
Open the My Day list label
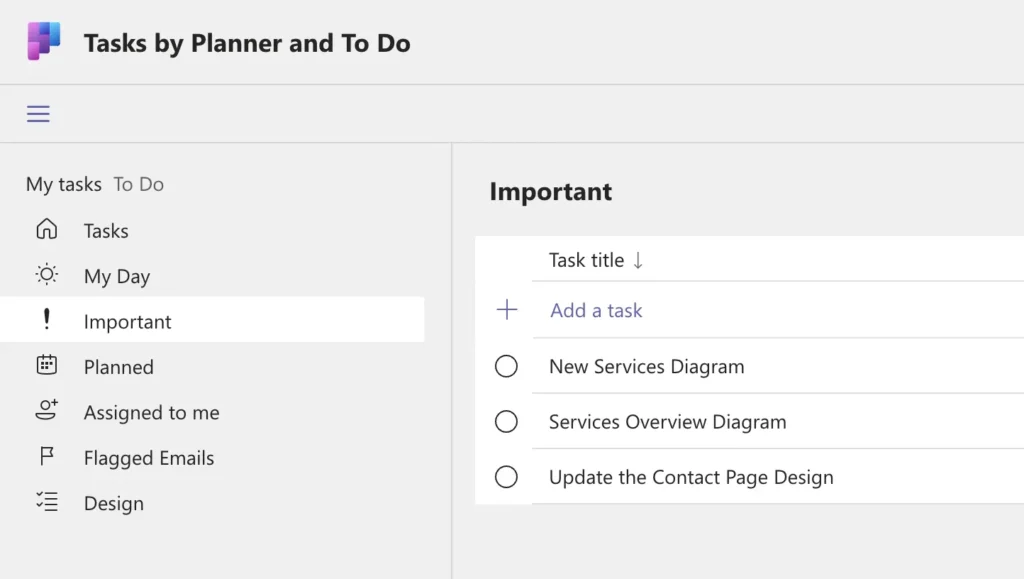(x=117, y=277)
